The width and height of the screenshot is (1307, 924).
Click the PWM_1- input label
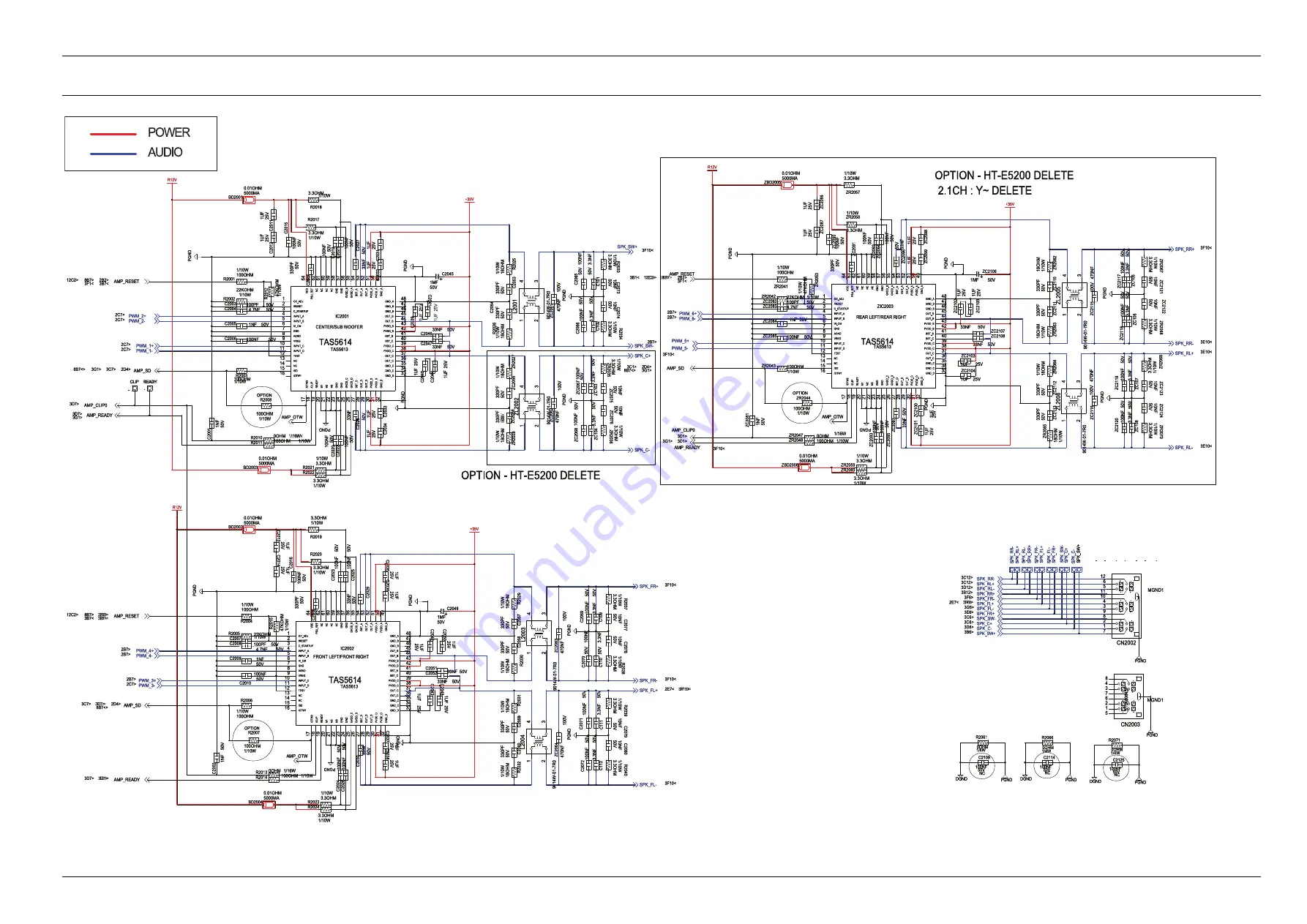click(144, 350)
